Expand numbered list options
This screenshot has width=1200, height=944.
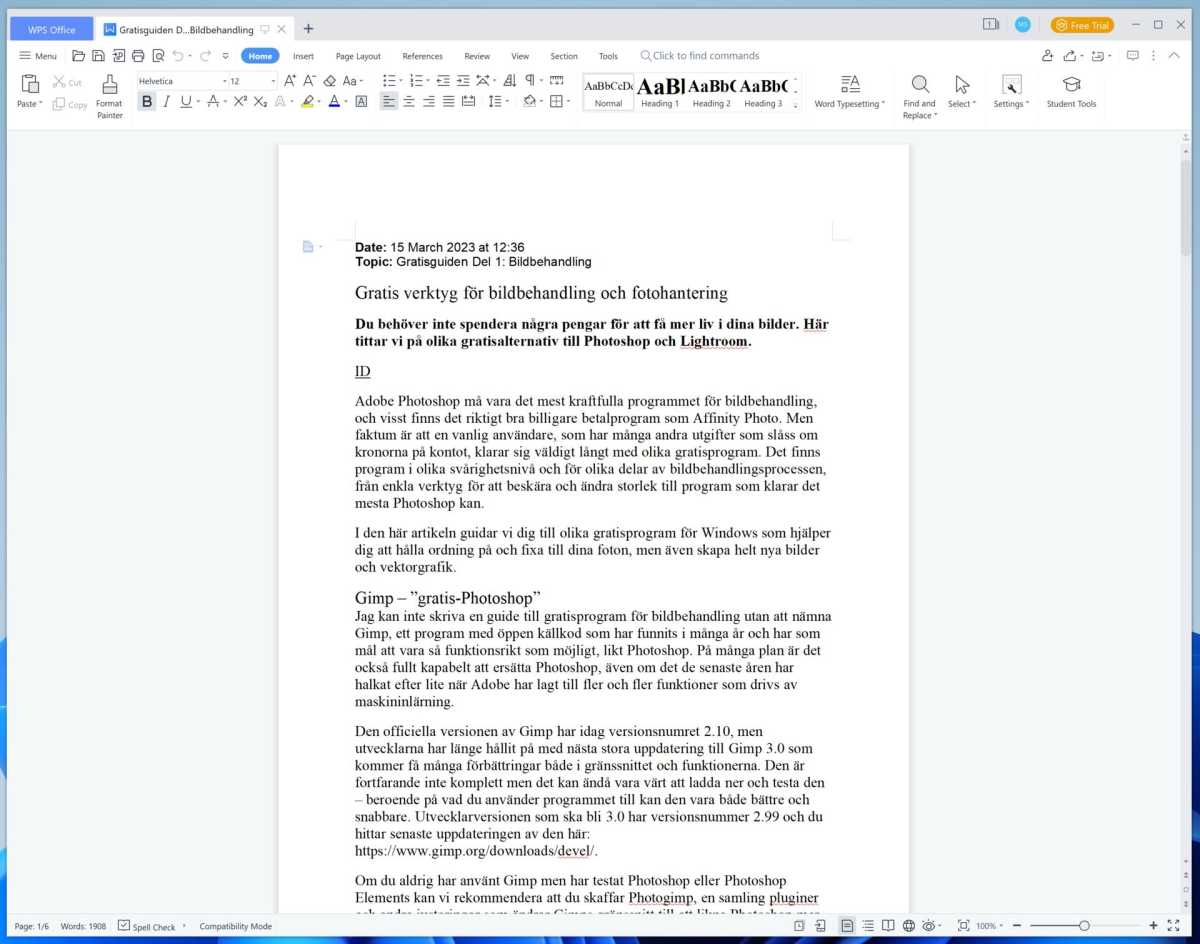(x=426, y=82)
